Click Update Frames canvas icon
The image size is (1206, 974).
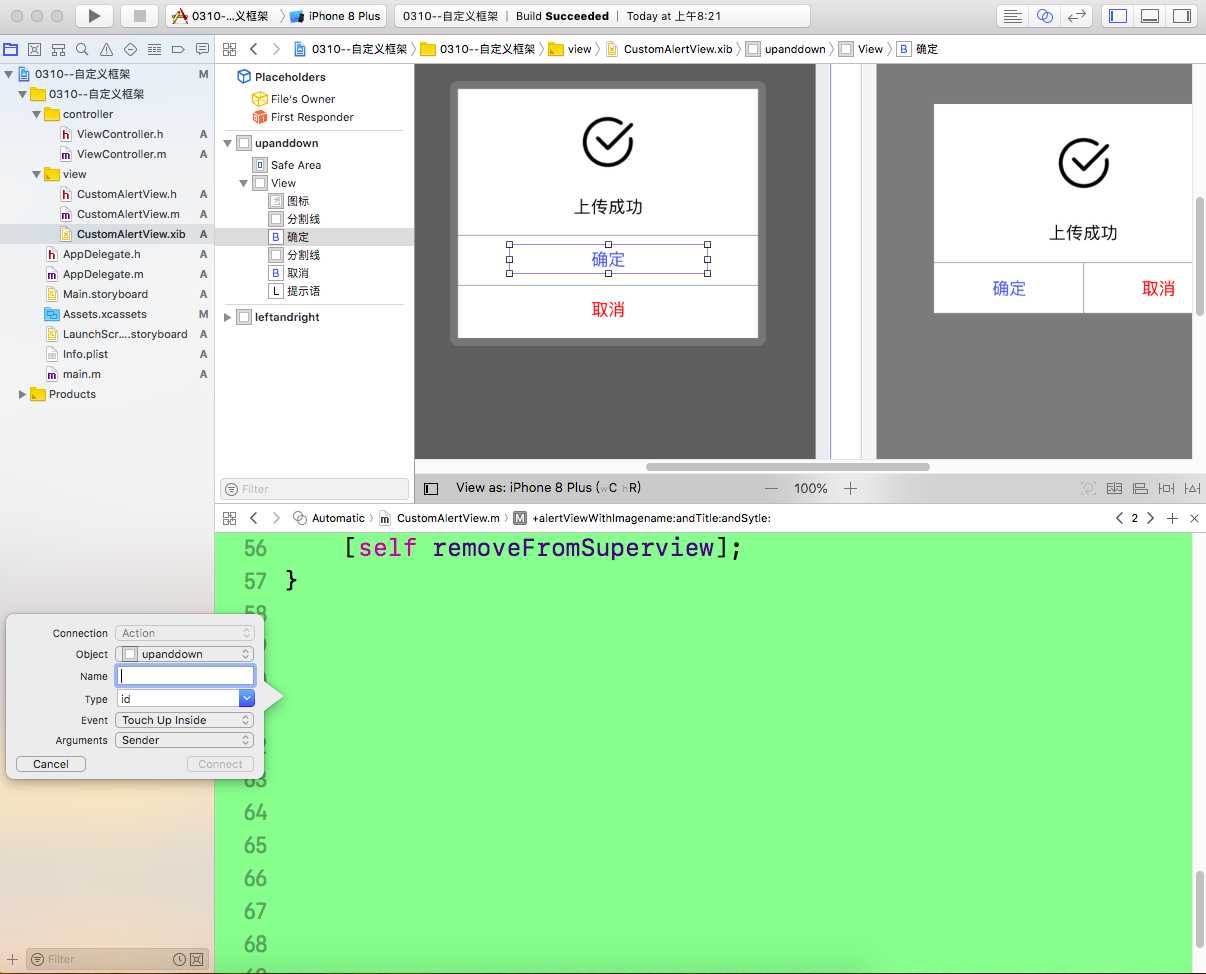coord(1088,489)
